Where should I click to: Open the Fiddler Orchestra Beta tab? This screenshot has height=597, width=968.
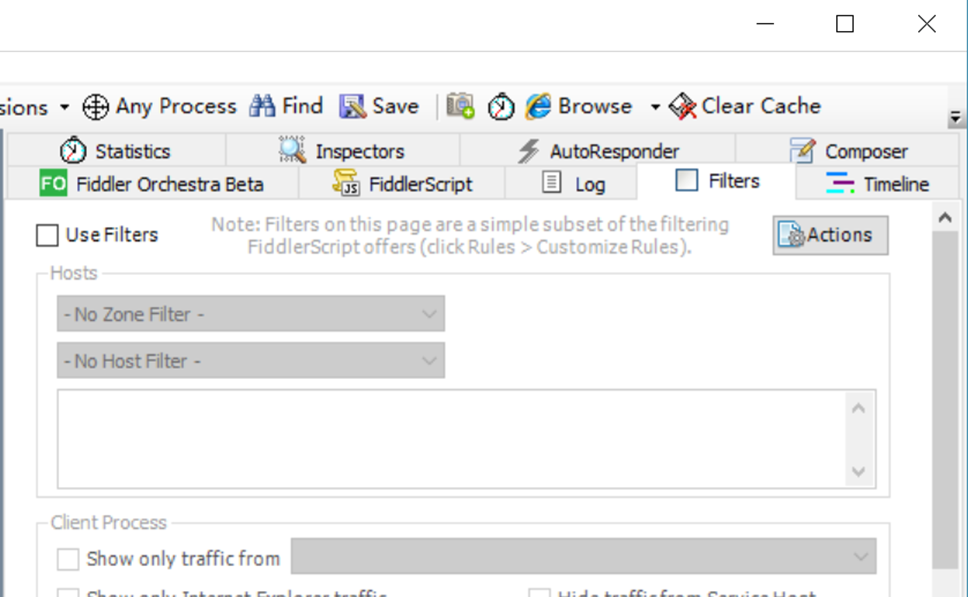coord(152,183)
